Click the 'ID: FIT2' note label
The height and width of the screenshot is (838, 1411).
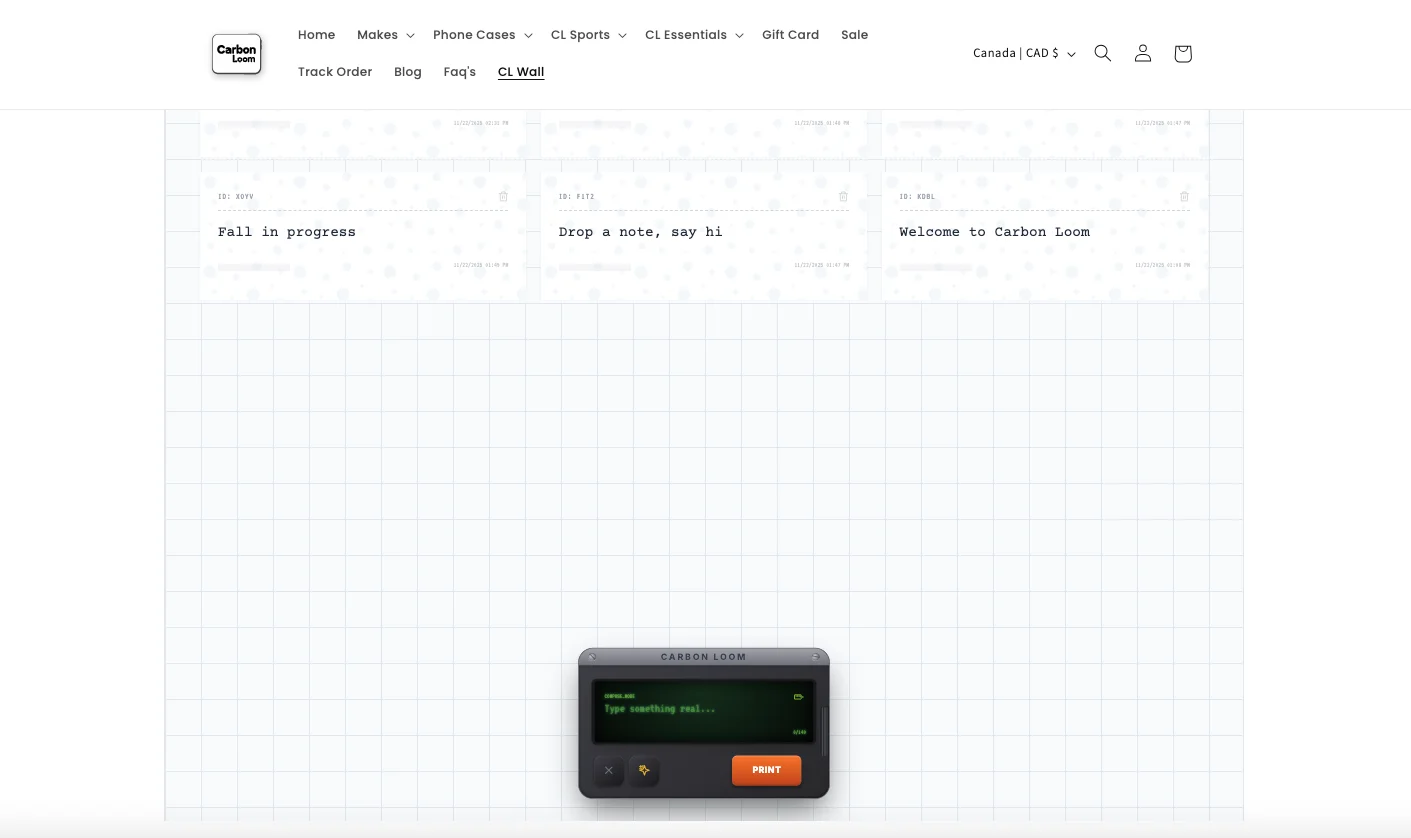576,197
